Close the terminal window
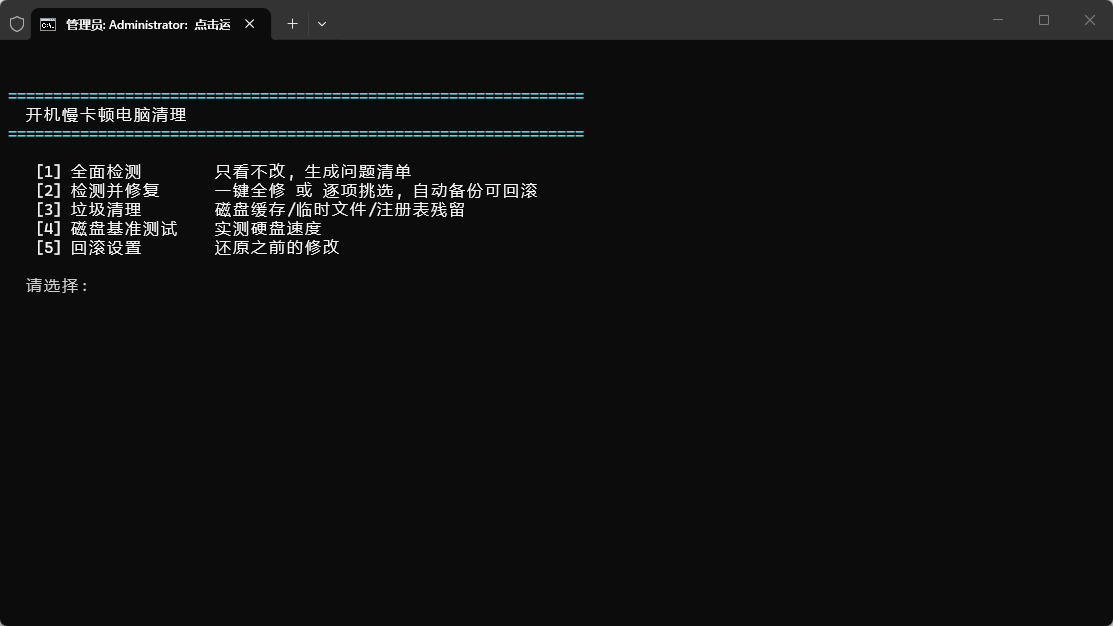The height and width of the screenshot is (626, 1113). point(1090,20)
